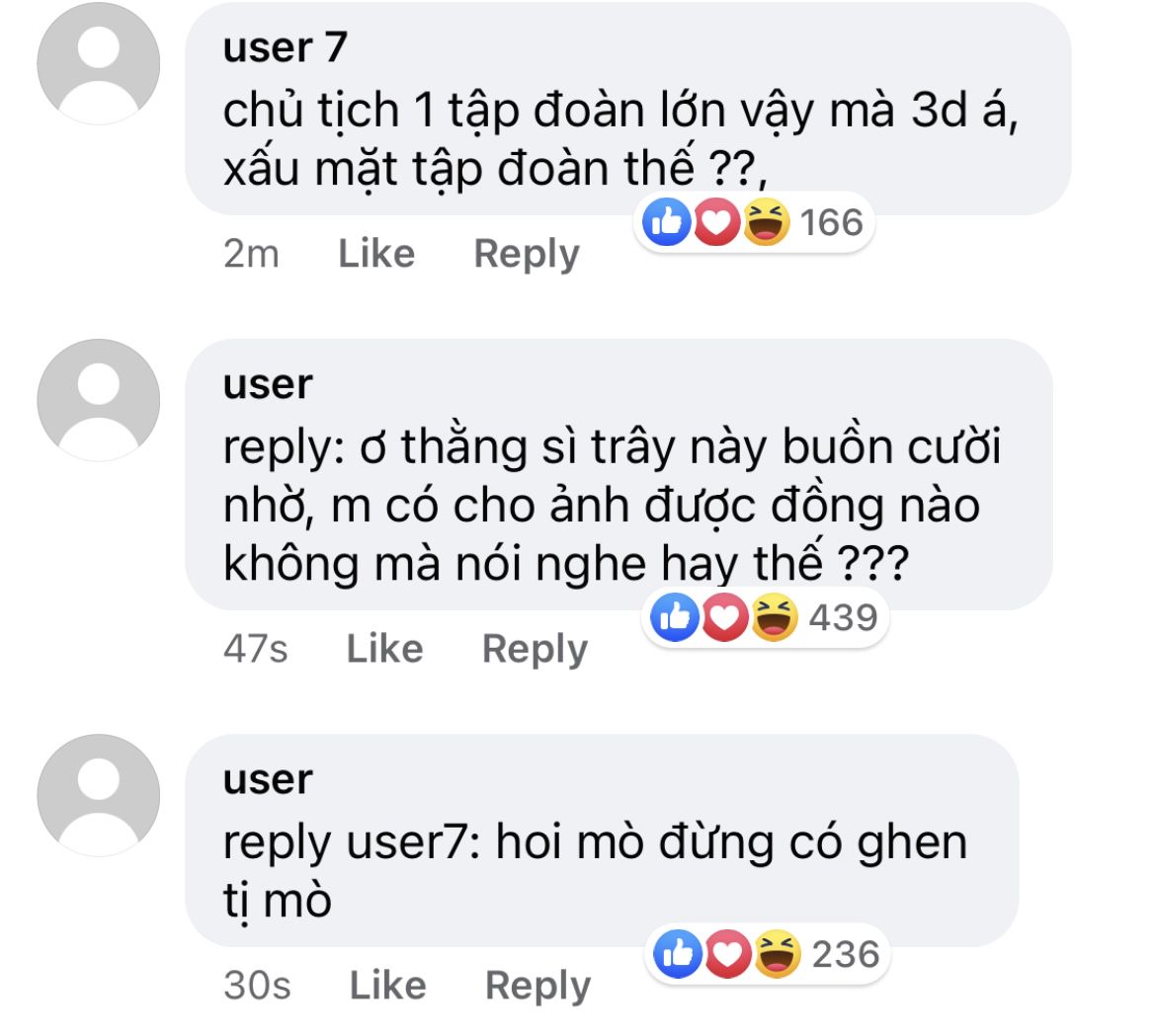Open the avatar on the 30s comment
Image resolution: width=1156 pixels, height=1036 pixels.
[99, 795]
